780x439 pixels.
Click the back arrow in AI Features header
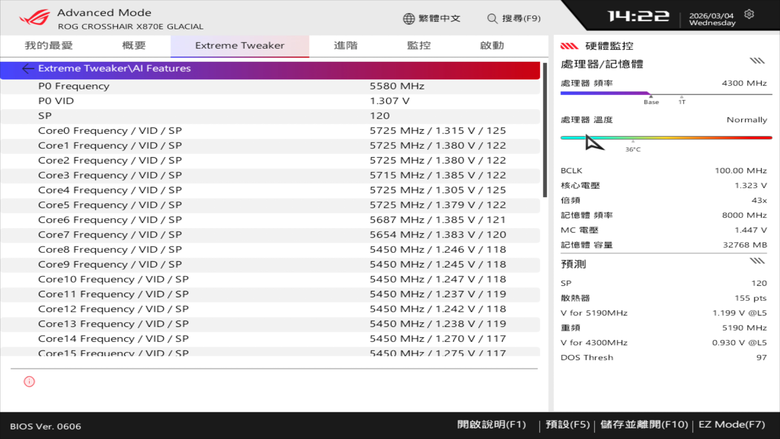pyautogui.click(x=28, y=69)
